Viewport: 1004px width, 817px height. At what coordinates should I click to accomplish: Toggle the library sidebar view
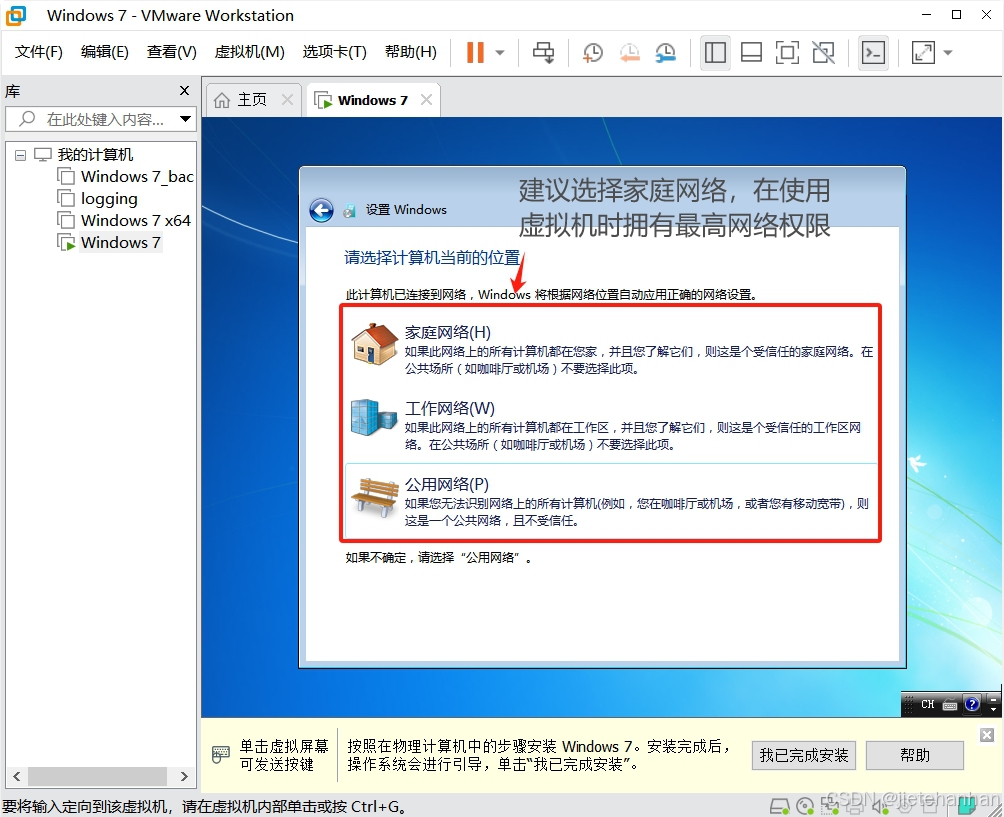tap(715, 53)
